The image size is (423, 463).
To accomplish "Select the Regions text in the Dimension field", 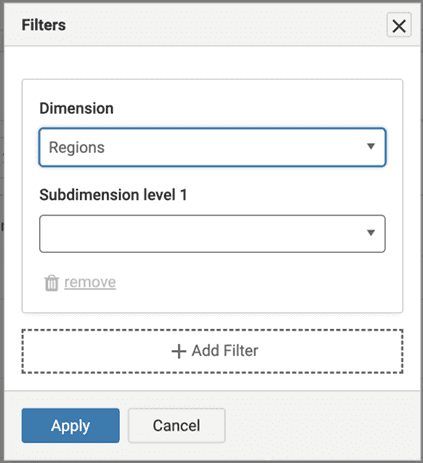I will pos(77,147).
